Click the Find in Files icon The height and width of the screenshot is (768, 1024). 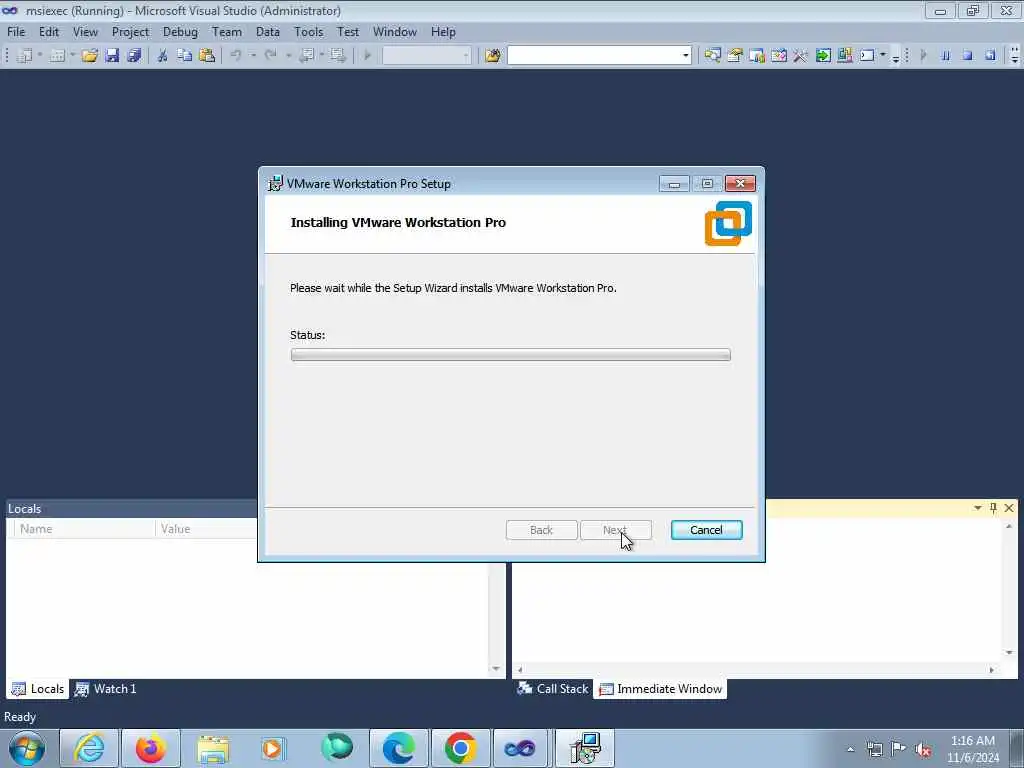(x=492, y=56)
